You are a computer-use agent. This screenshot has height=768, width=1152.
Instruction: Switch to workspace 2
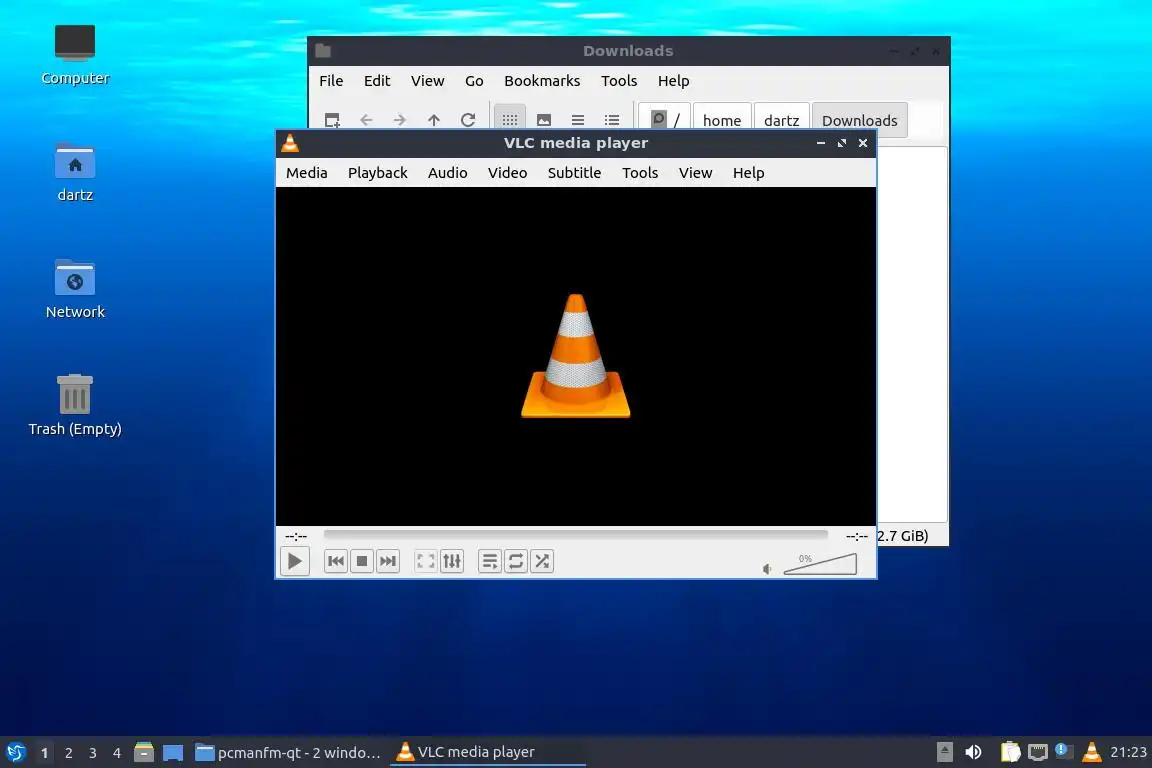coord(68,753)
